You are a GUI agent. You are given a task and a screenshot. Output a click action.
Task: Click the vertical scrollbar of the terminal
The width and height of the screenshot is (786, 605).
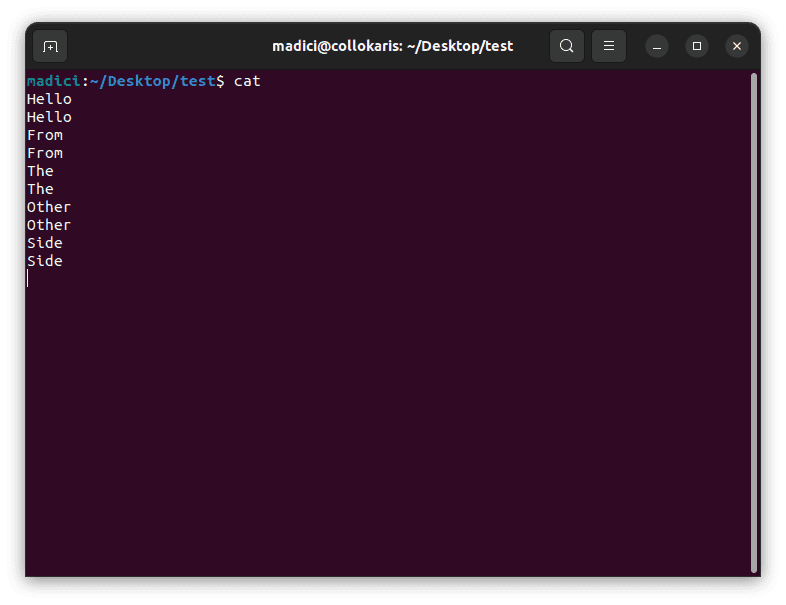[x=753, y=323]
